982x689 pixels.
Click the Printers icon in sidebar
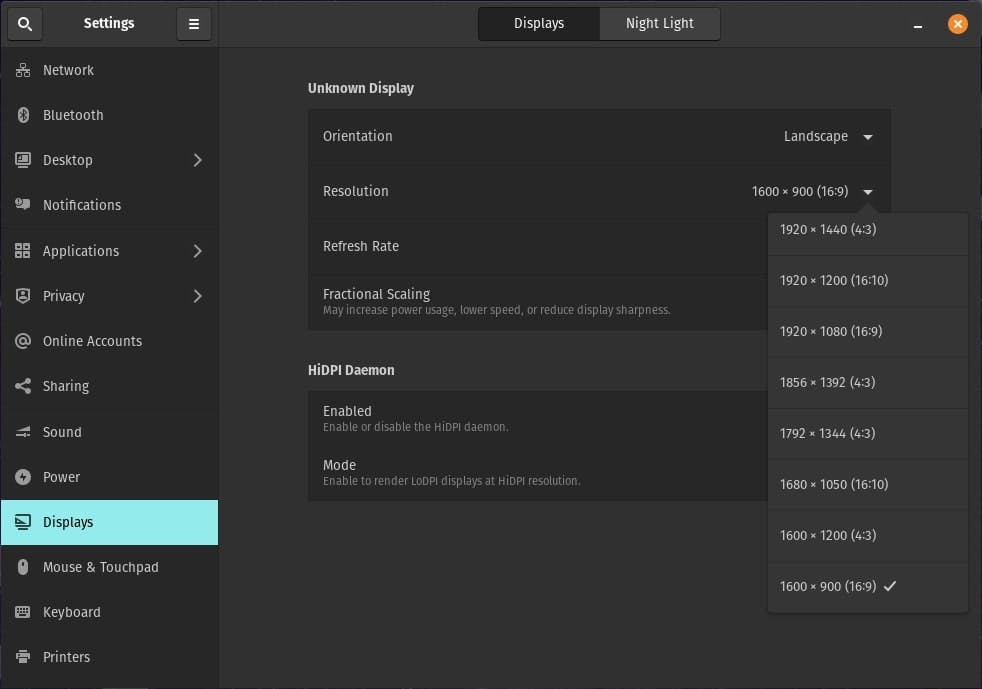pyautogui.click(x=23, y=657)
